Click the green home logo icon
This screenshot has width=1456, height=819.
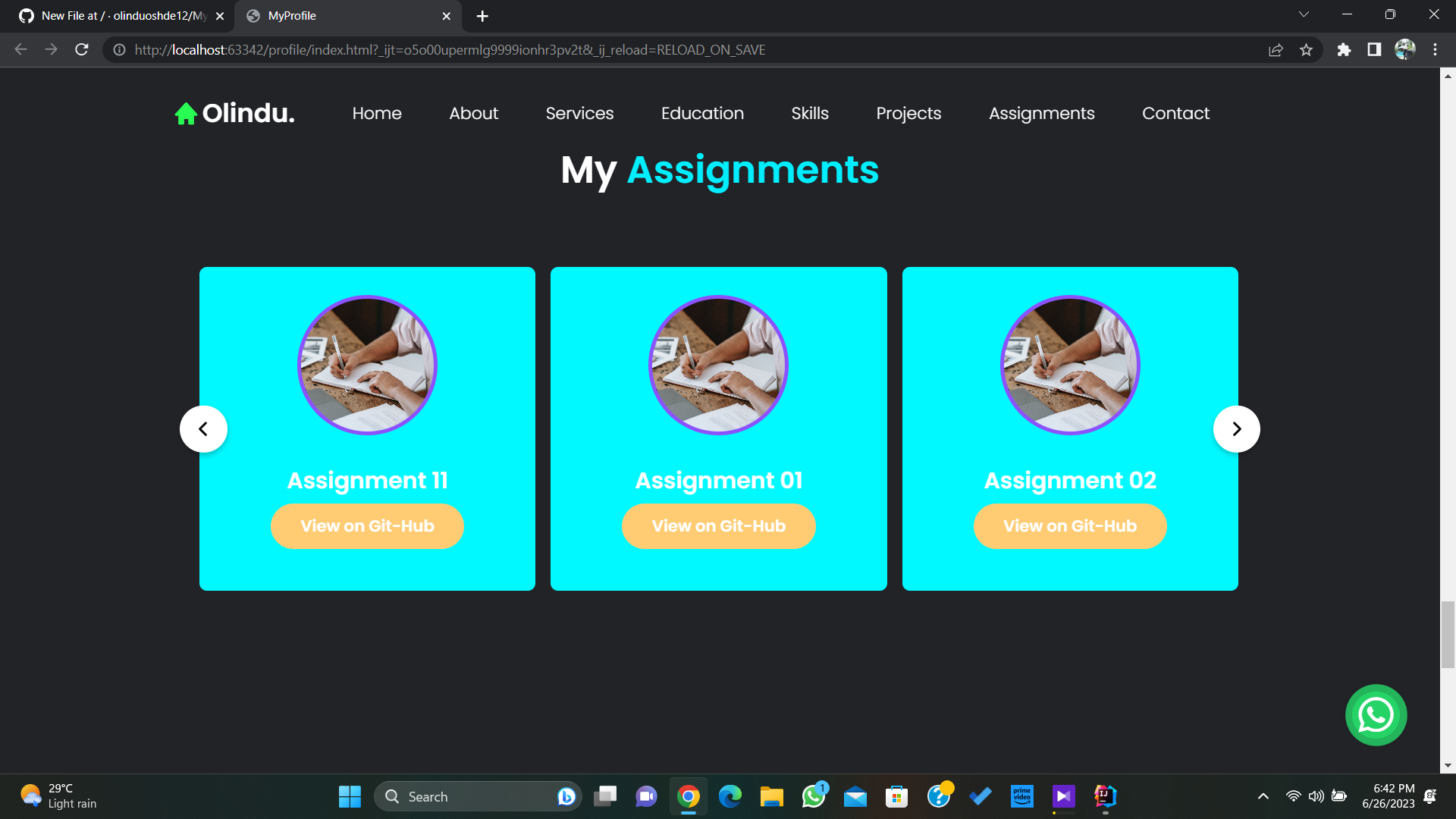click(186, 114)
